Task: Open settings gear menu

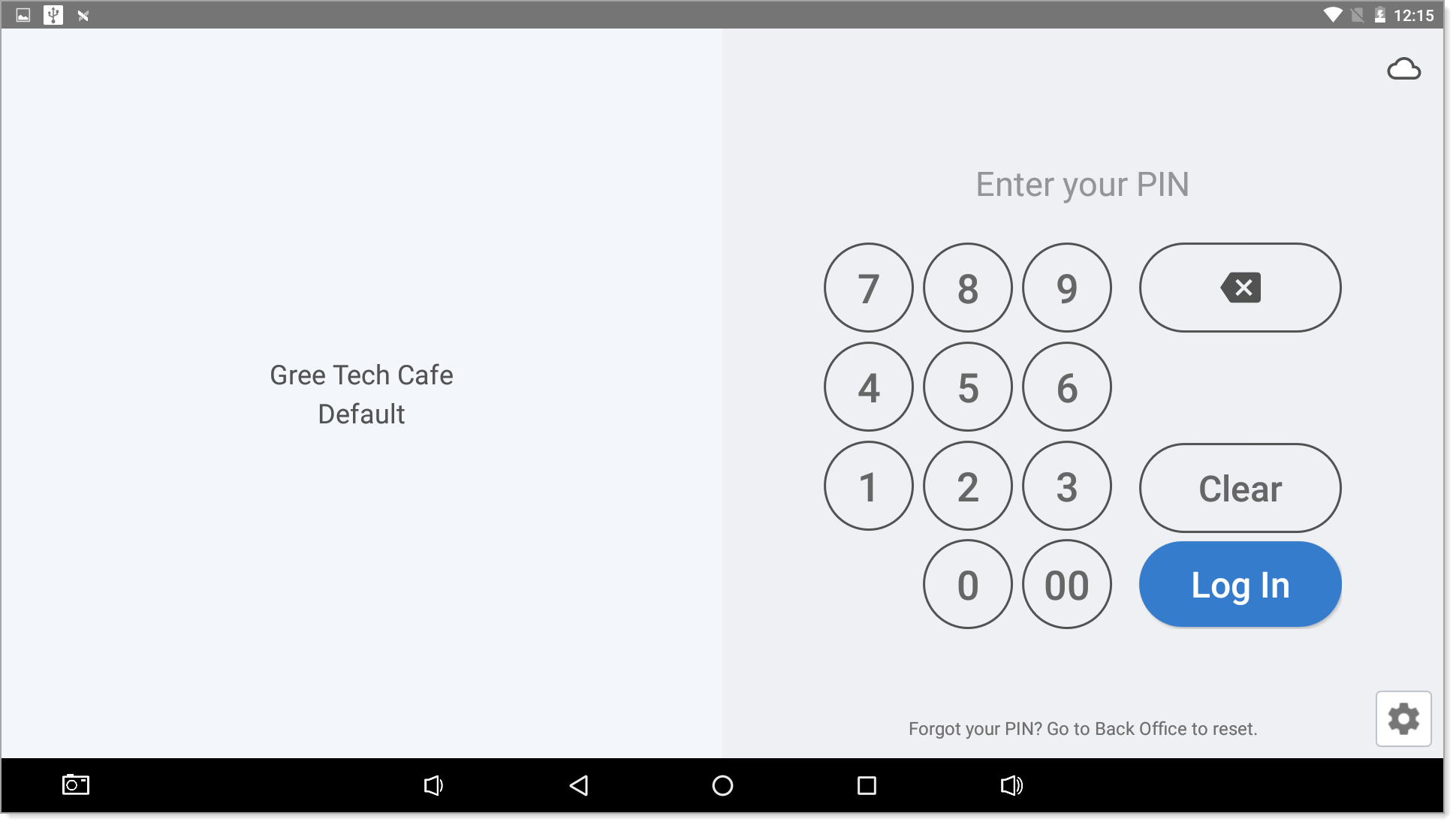Action: point(1404,718)
